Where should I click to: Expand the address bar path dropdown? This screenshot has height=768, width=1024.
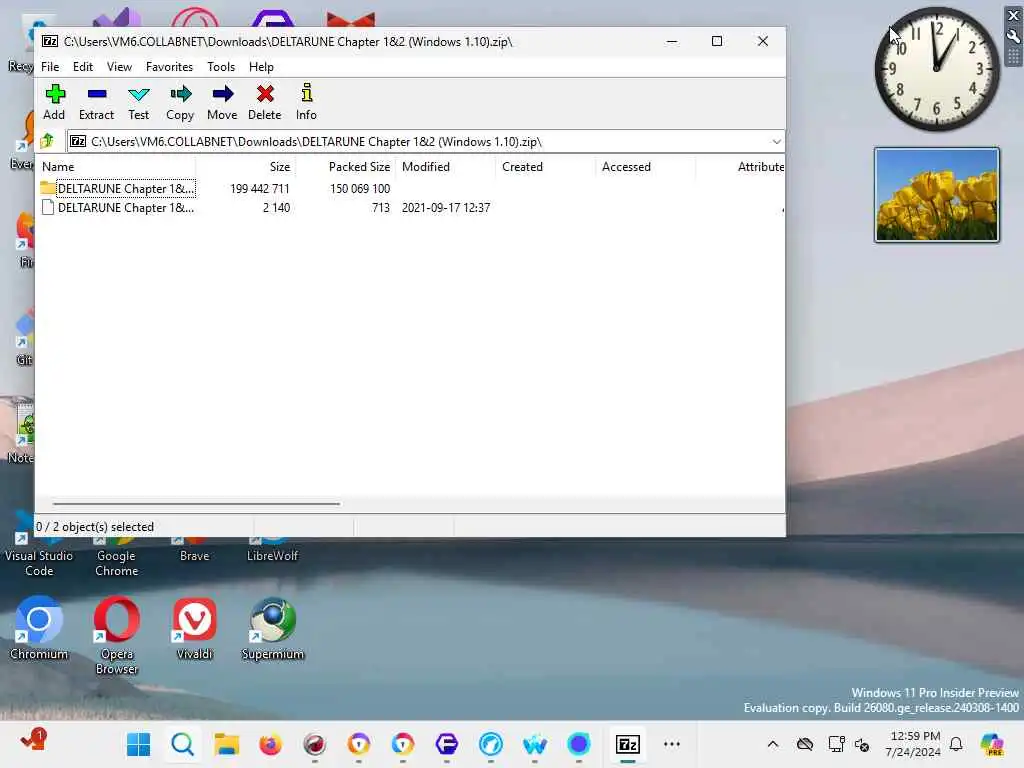(776, 142)
